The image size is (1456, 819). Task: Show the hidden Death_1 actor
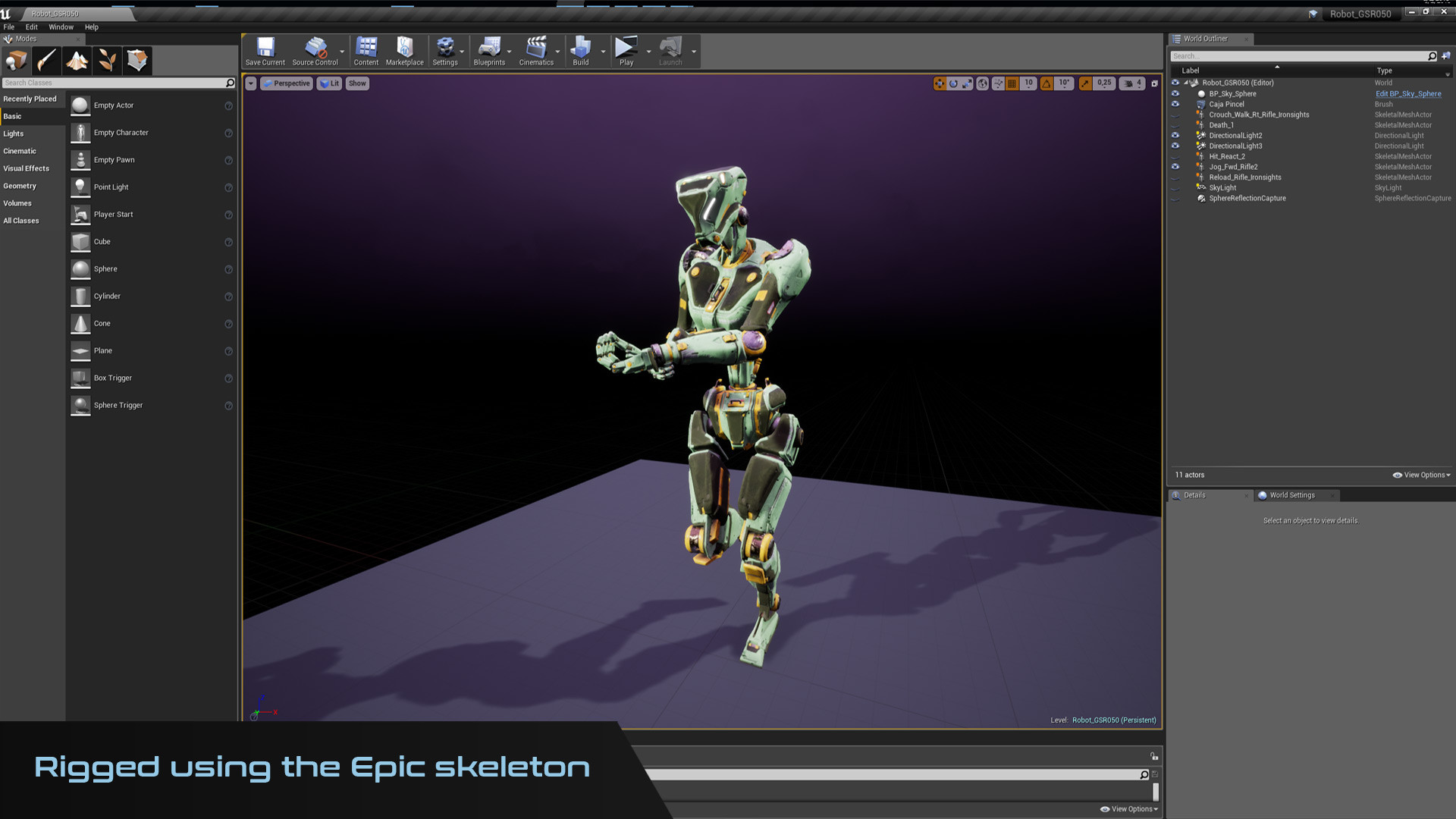tap(1176, 124)
